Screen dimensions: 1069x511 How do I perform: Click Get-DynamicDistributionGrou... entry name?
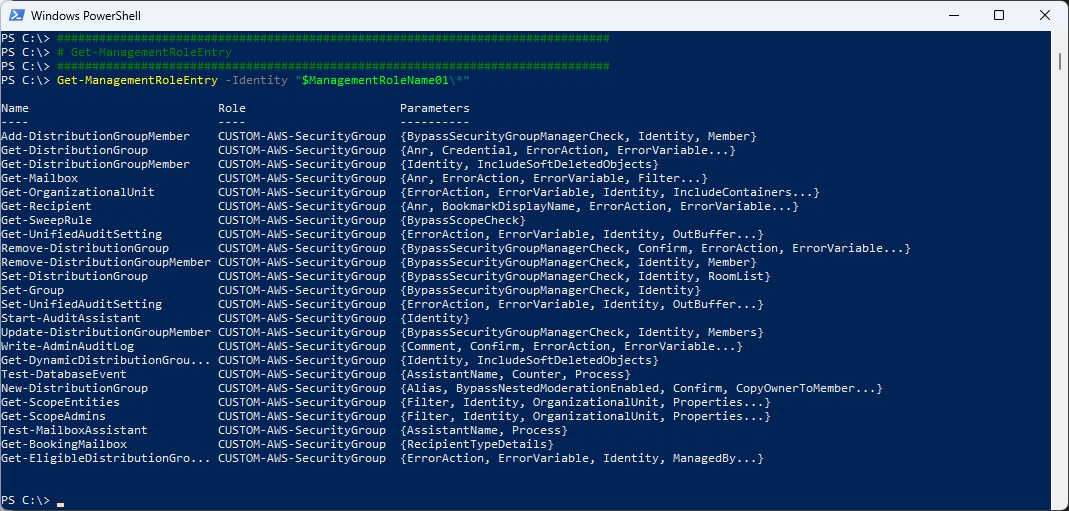[x=106, y=360]
